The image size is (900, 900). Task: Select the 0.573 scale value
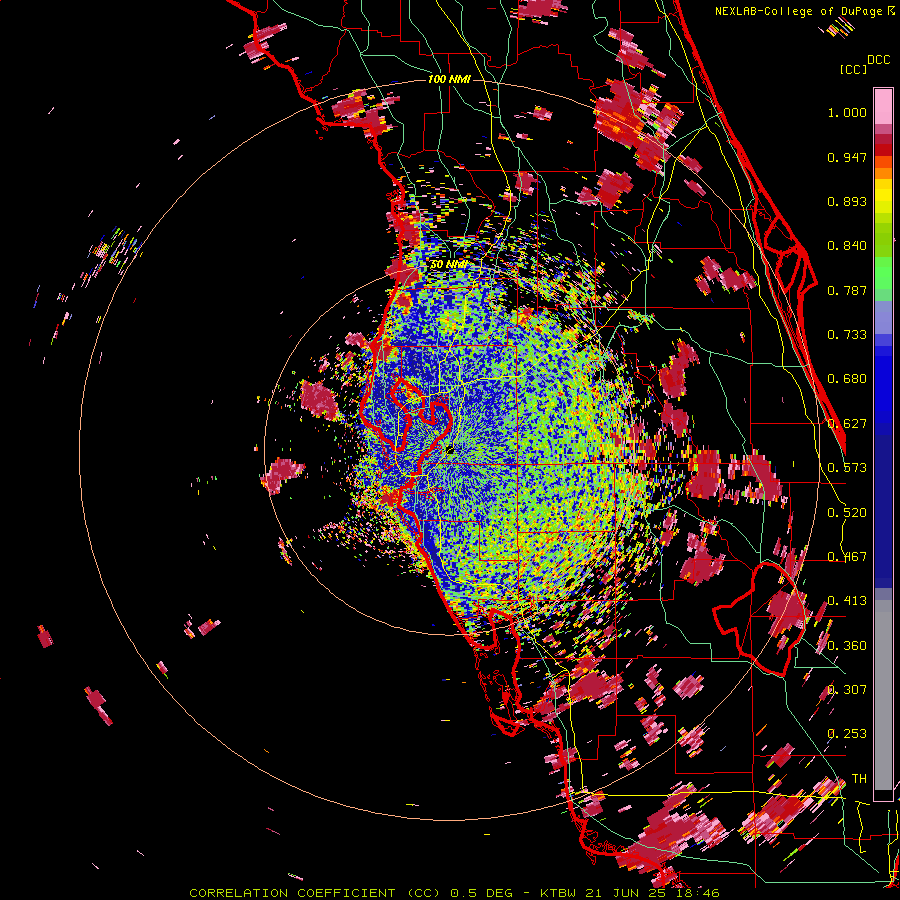coord(847,468)
